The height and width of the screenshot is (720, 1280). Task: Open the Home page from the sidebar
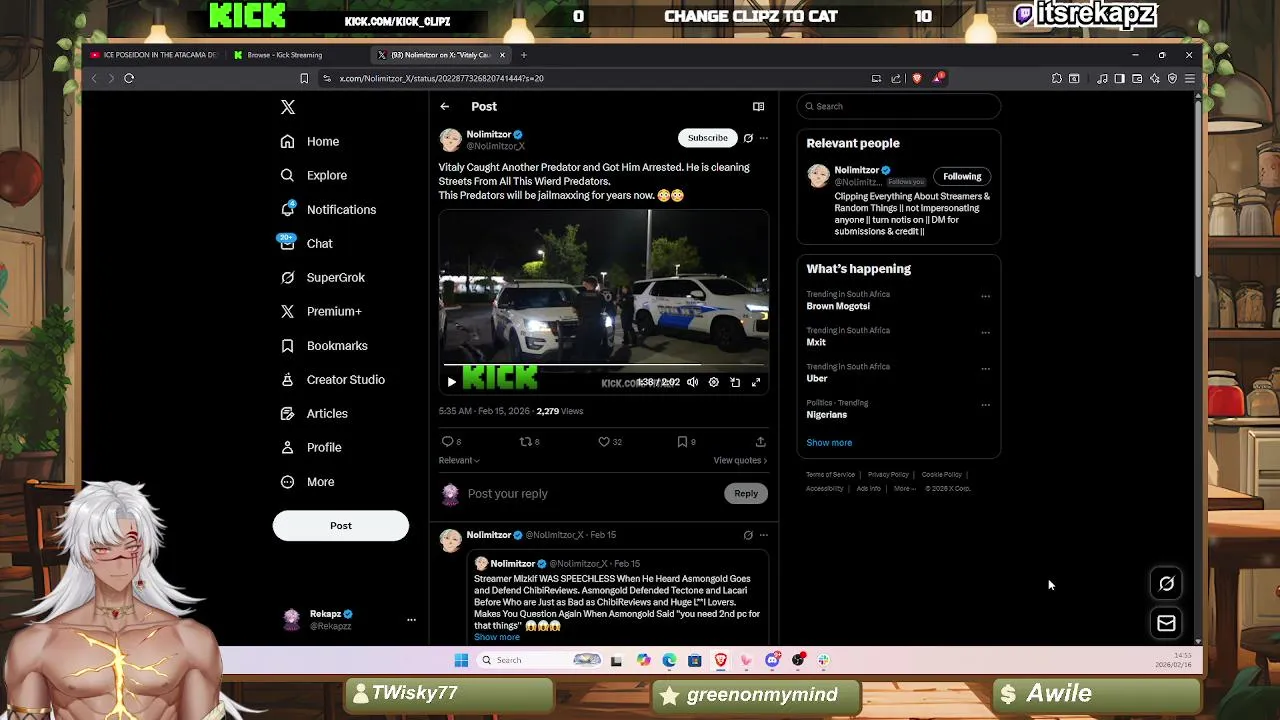tap(310, 142)
